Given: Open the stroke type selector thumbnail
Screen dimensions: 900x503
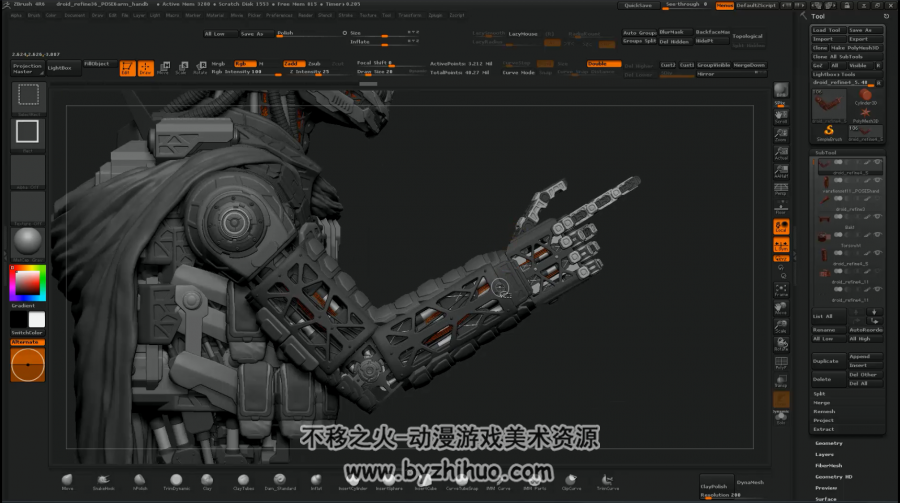Looking at the screenshot, I should coord(28,133).
